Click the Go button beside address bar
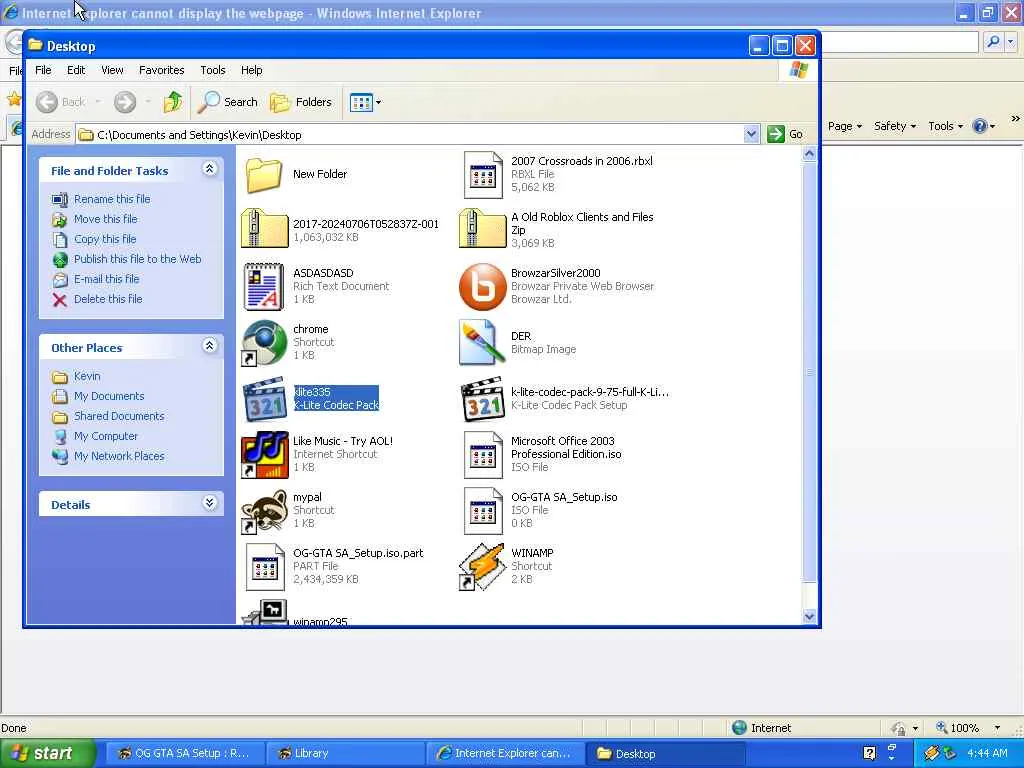This screenshot has height=768, width=1024. coord(785,135)
